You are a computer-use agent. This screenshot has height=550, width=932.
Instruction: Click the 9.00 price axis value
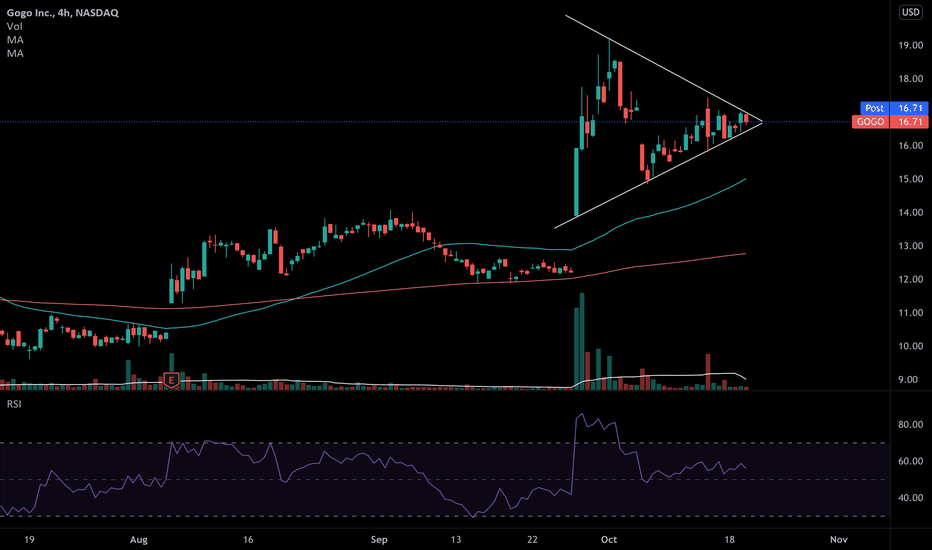click(908, 379)
